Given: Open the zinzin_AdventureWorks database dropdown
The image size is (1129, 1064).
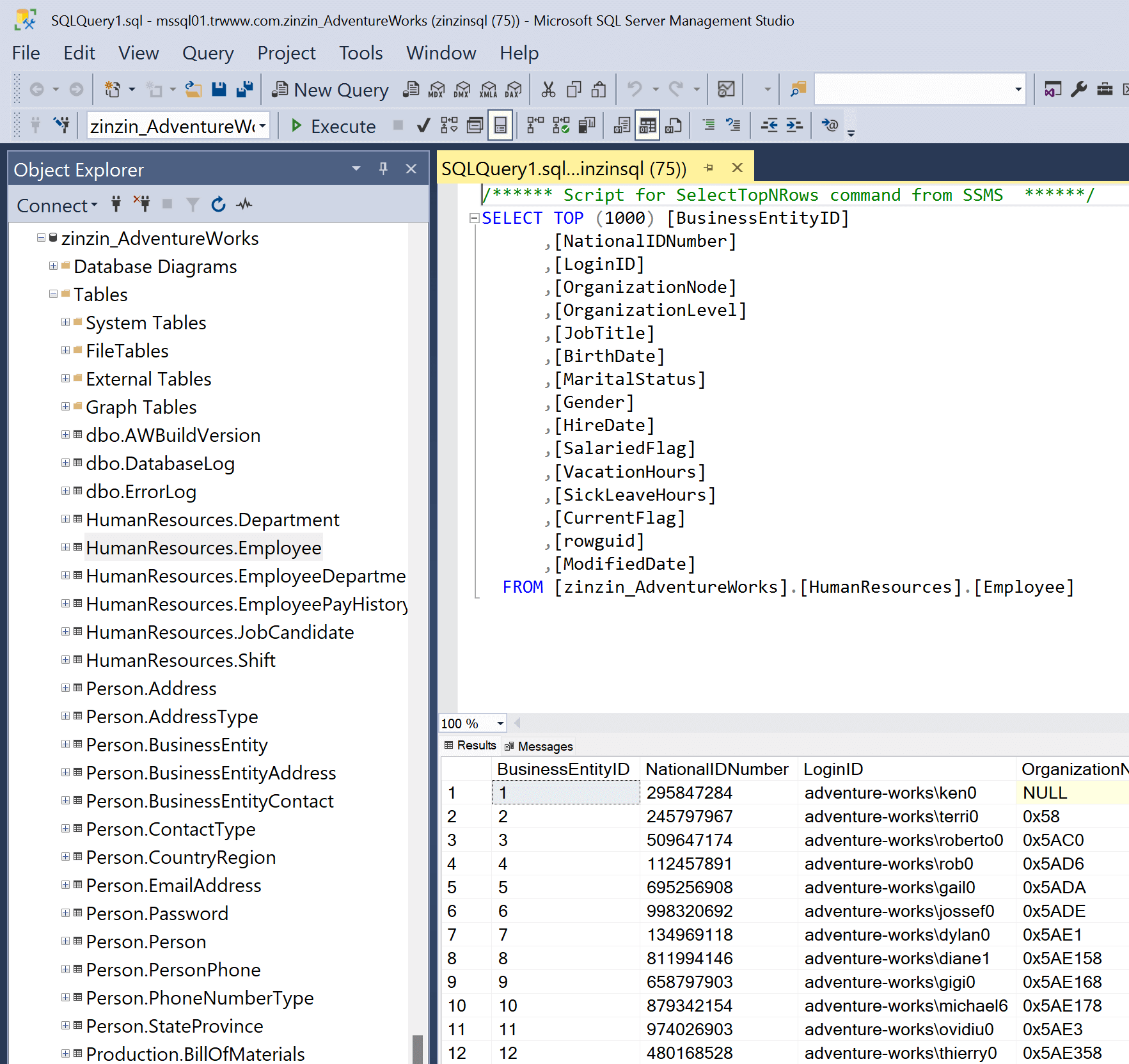Looking at the screenshot, I should (262, 126).
